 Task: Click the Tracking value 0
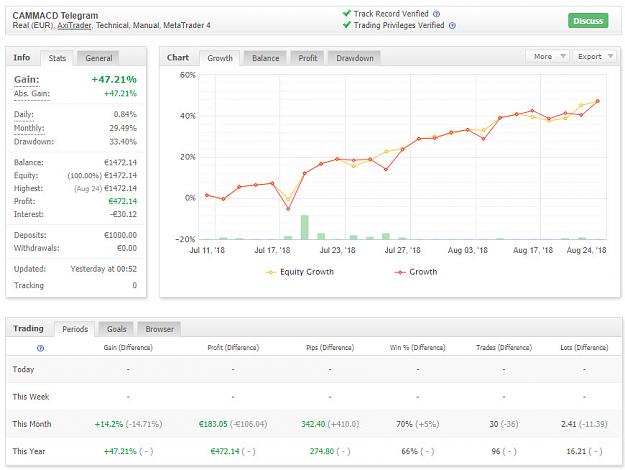135,285
